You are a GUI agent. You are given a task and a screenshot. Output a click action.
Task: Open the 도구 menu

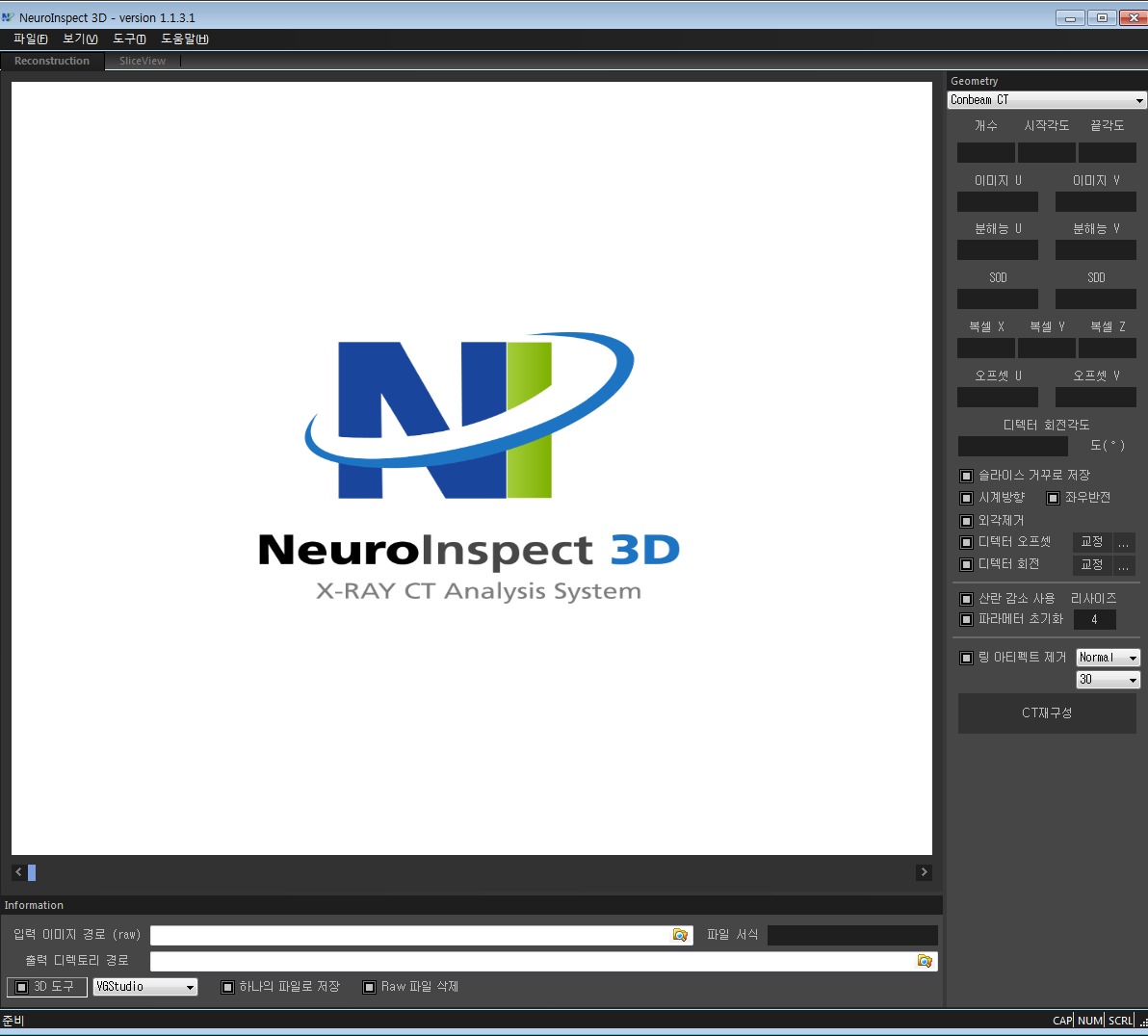click(x=129, y=39)
